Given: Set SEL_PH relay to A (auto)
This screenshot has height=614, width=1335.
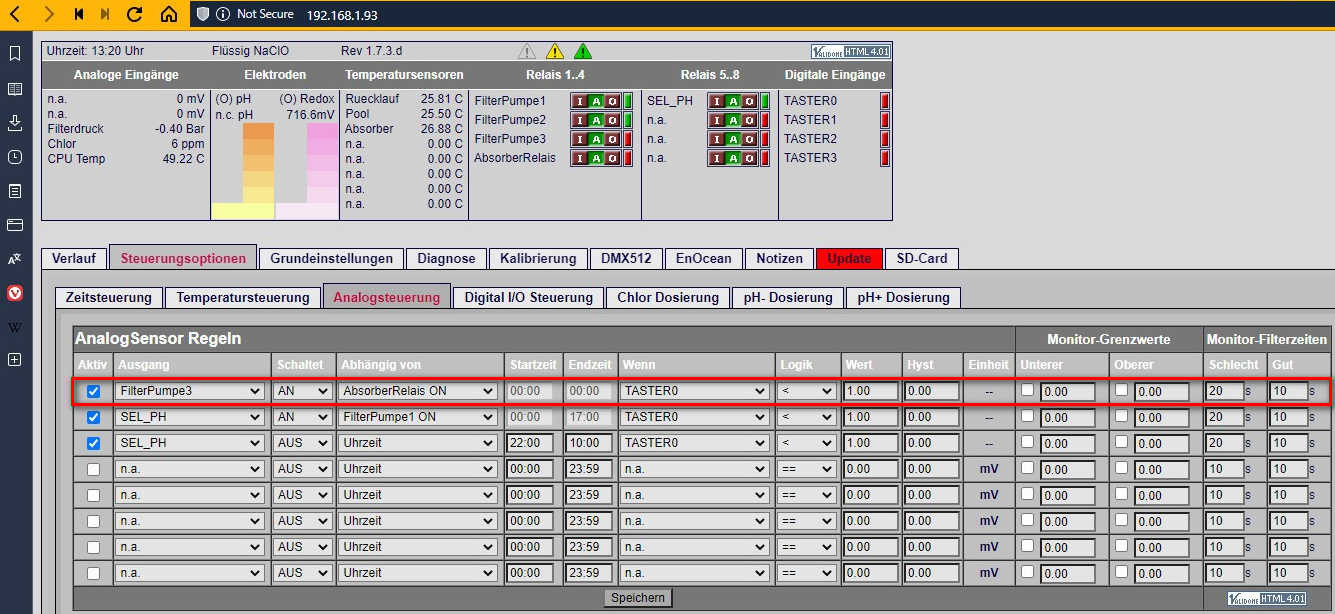Looking at the screenshot, I should (733, 101).
